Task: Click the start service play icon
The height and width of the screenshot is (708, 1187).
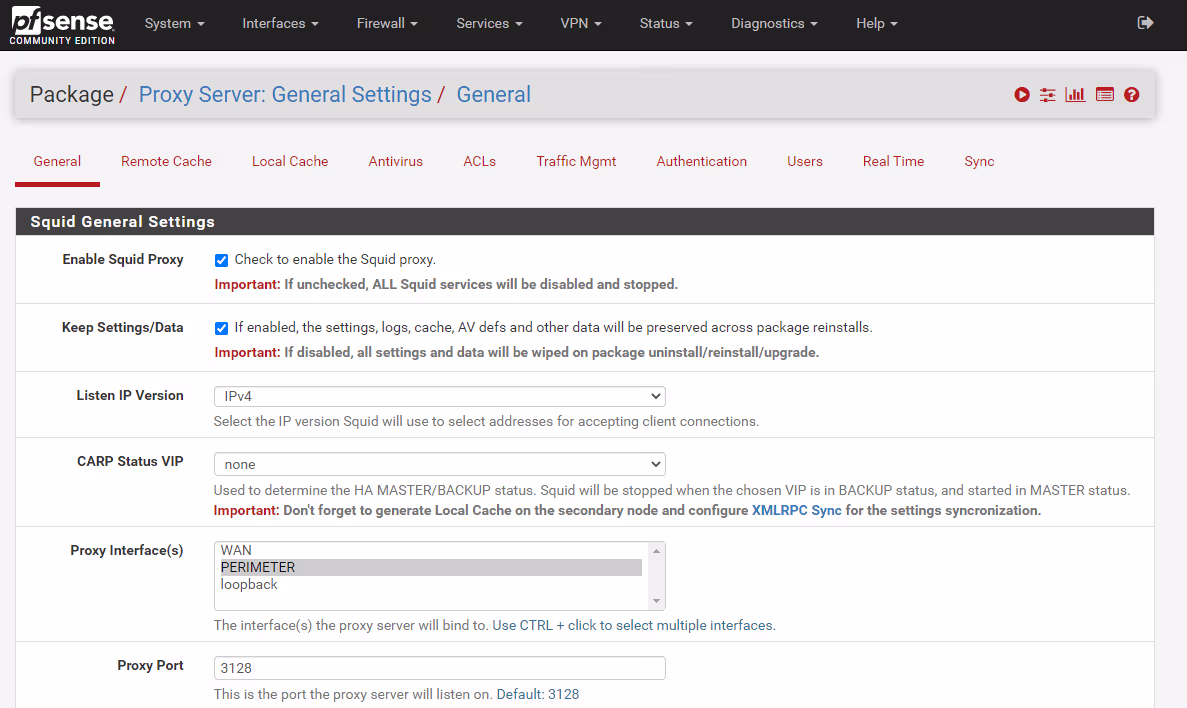Action: pos(1021,95)
